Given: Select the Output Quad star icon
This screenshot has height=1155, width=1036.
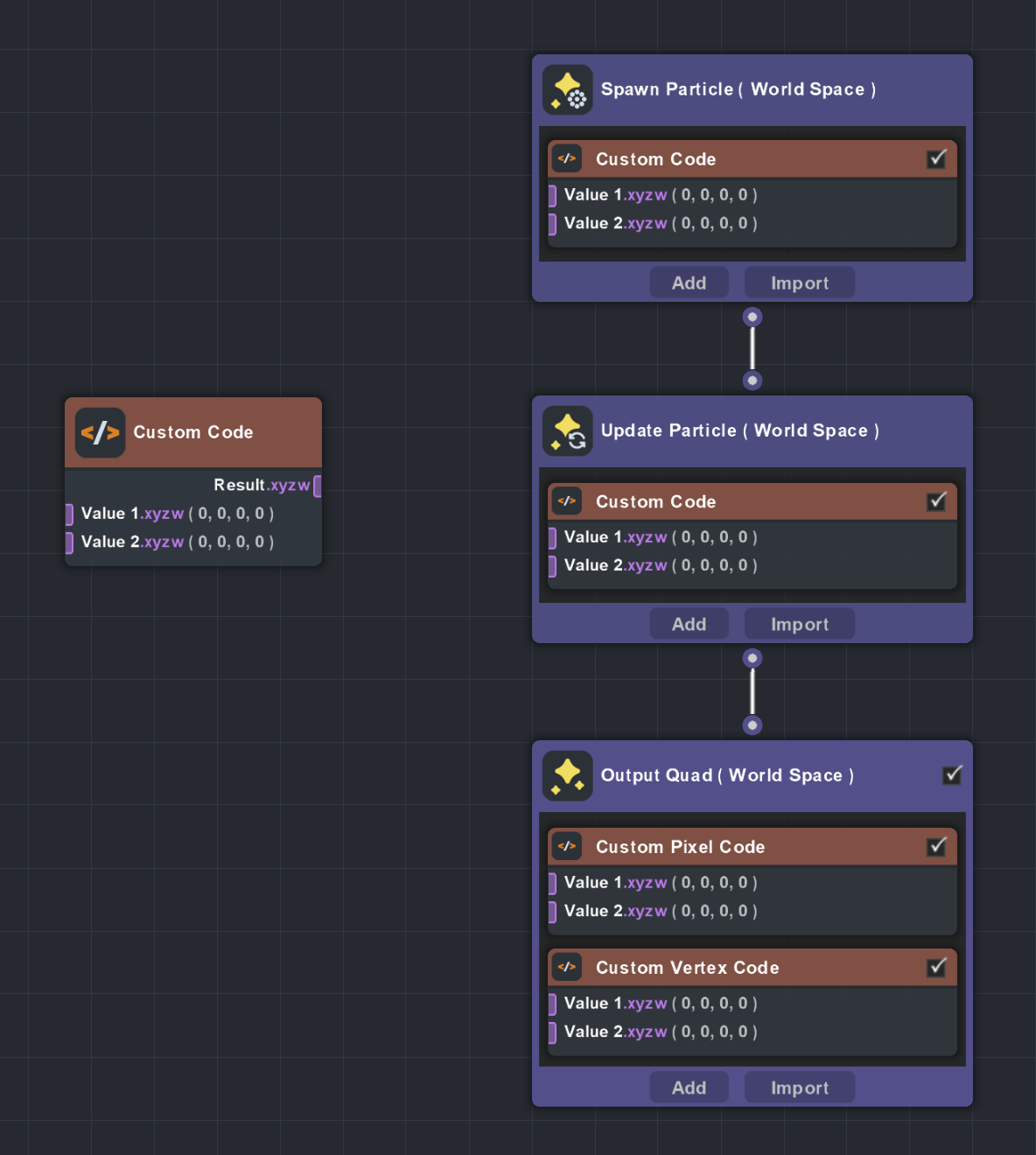Looking at the screenshot, I should tap(567, 775).
